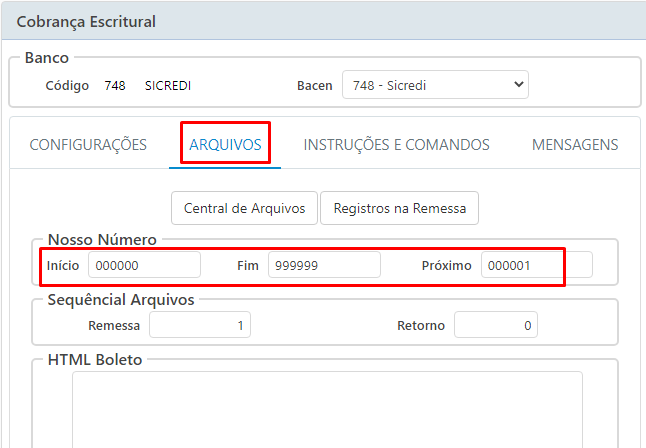Focus the Nosso Número Fim field

click(x=324, y=265)
